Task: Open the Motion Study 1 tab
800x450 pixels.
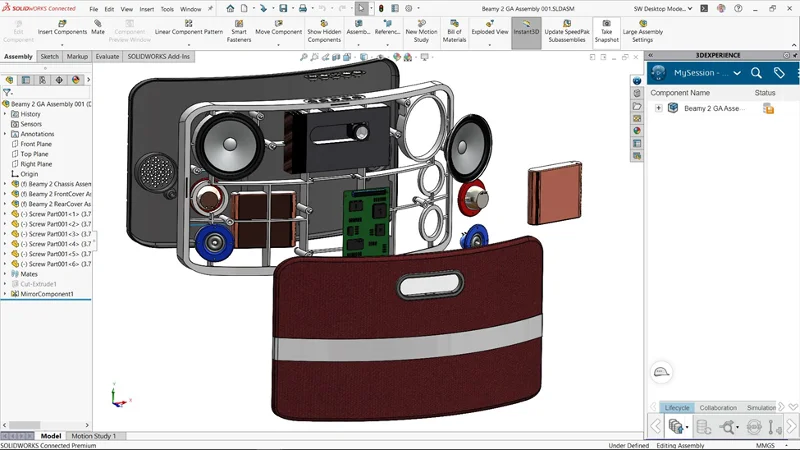Action: [93, 436]
